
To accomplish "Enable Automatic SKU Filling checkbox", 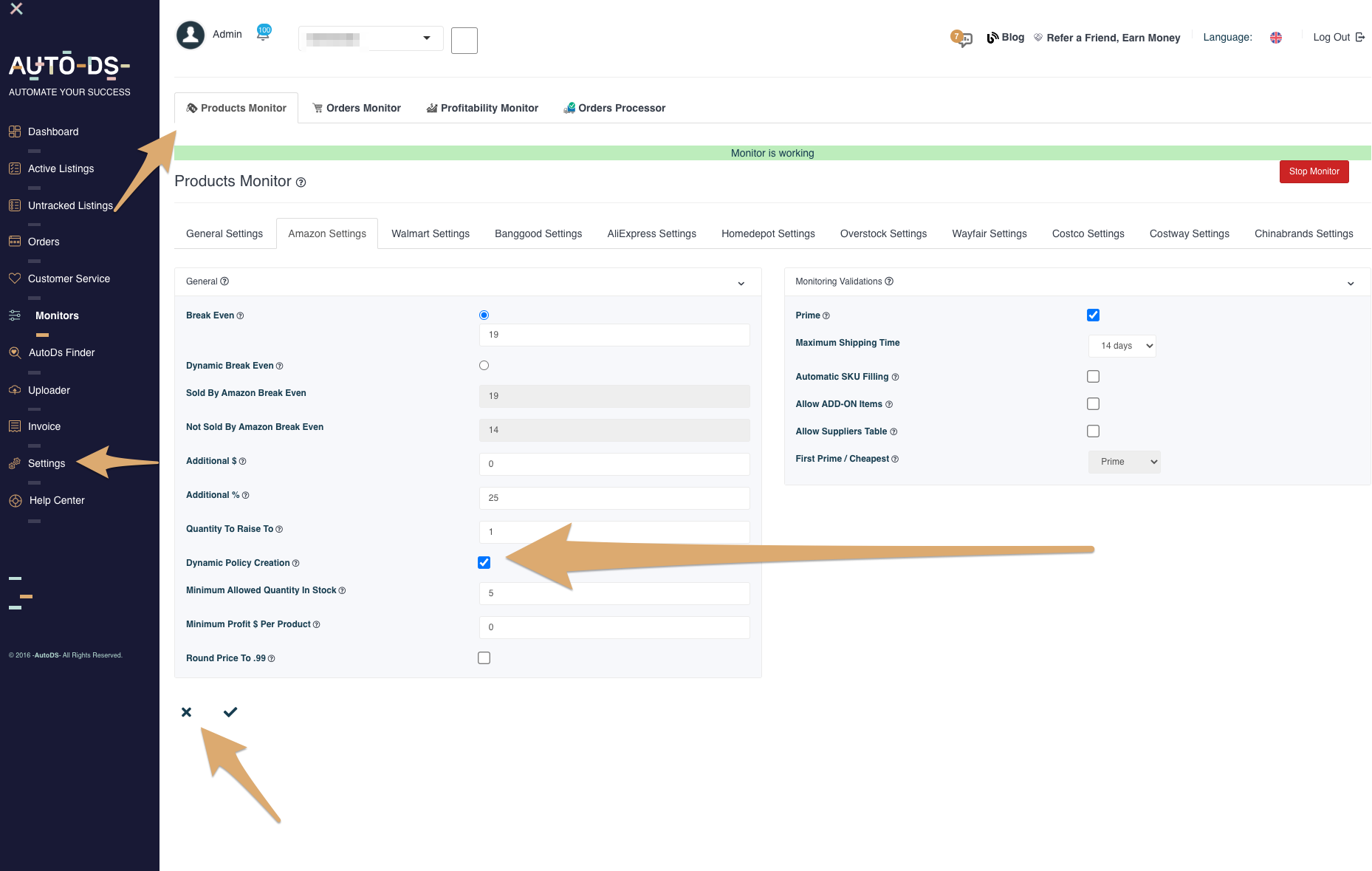I will coord(1093,377).
